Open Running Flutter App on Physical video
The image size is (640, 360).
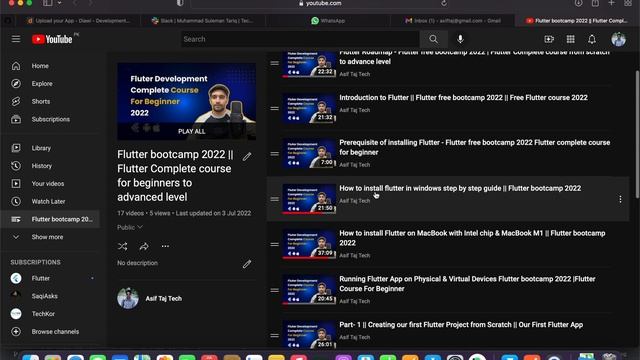(467, 284)
